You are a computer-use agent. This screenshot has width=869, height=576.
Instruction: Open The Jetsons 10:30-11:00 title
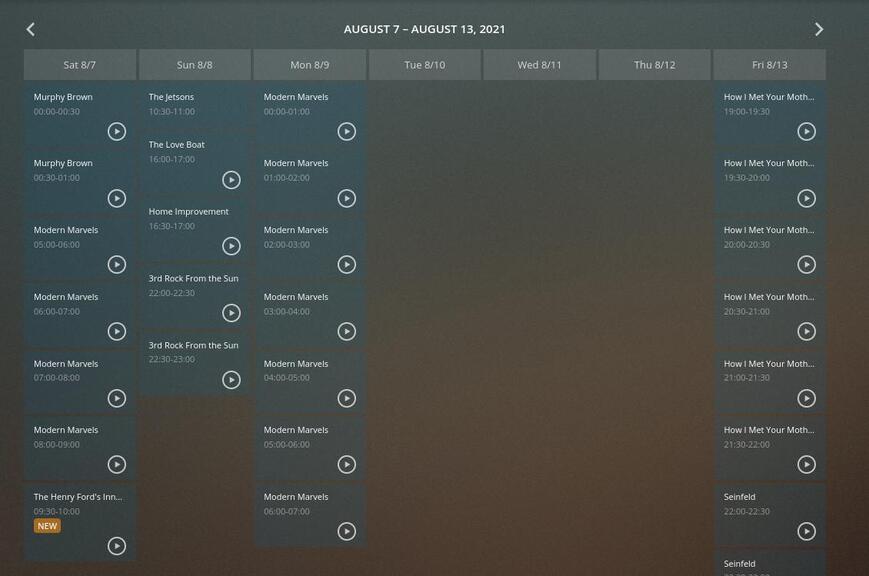click(171, 97)
